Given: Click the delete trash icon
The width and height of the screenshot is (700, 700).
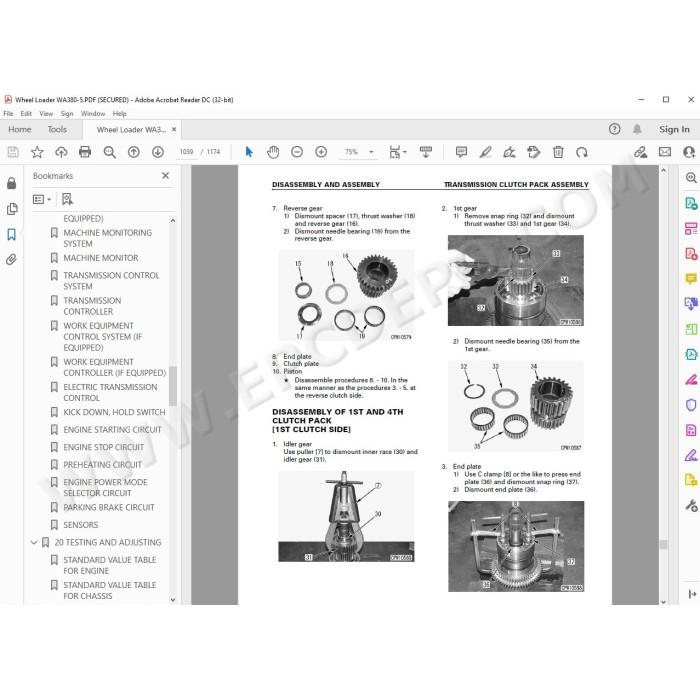Looking at the screenshot, I should (558, 152).
